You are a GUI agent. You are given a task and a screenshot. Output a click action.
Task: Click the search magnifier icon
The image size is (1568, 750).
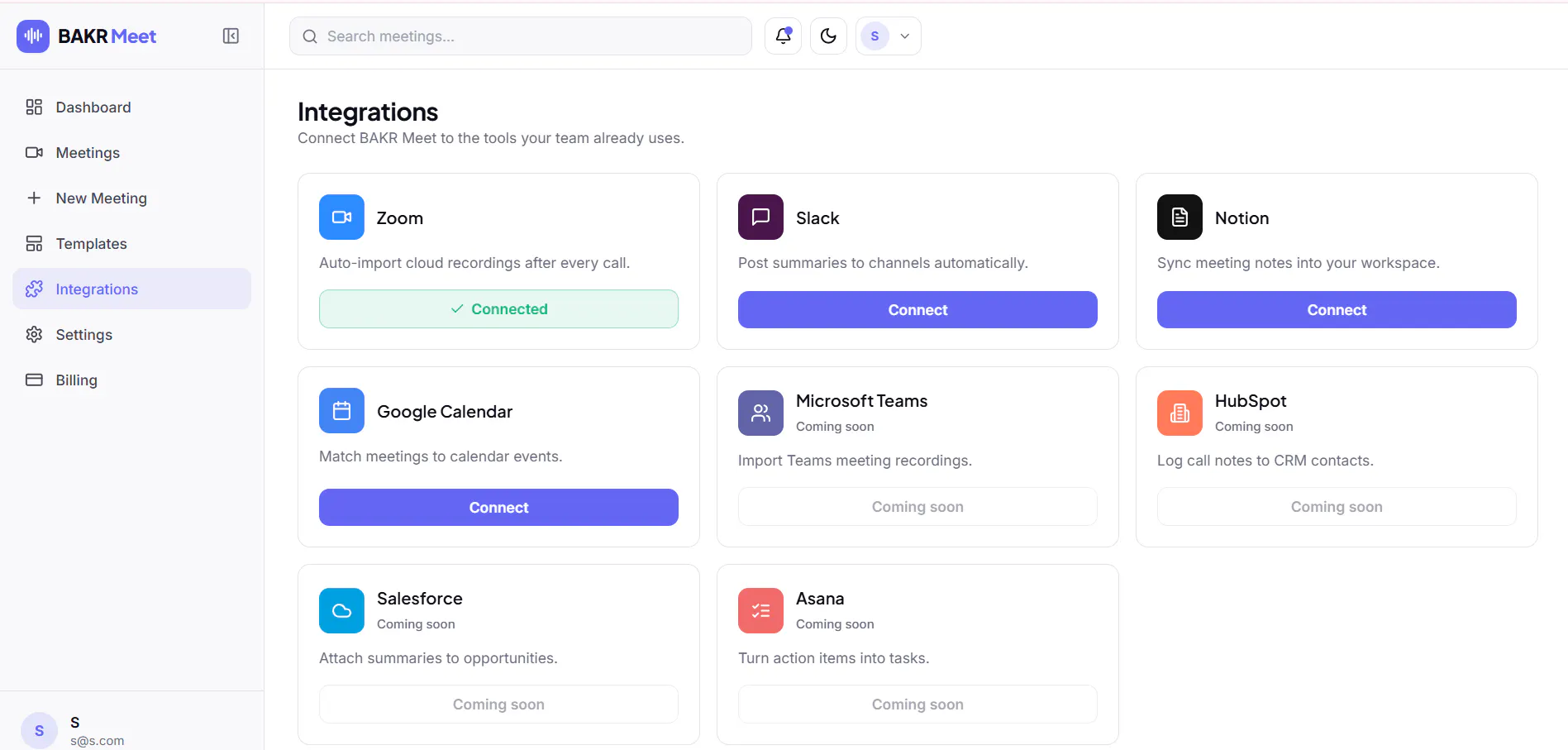coord(310,36)
